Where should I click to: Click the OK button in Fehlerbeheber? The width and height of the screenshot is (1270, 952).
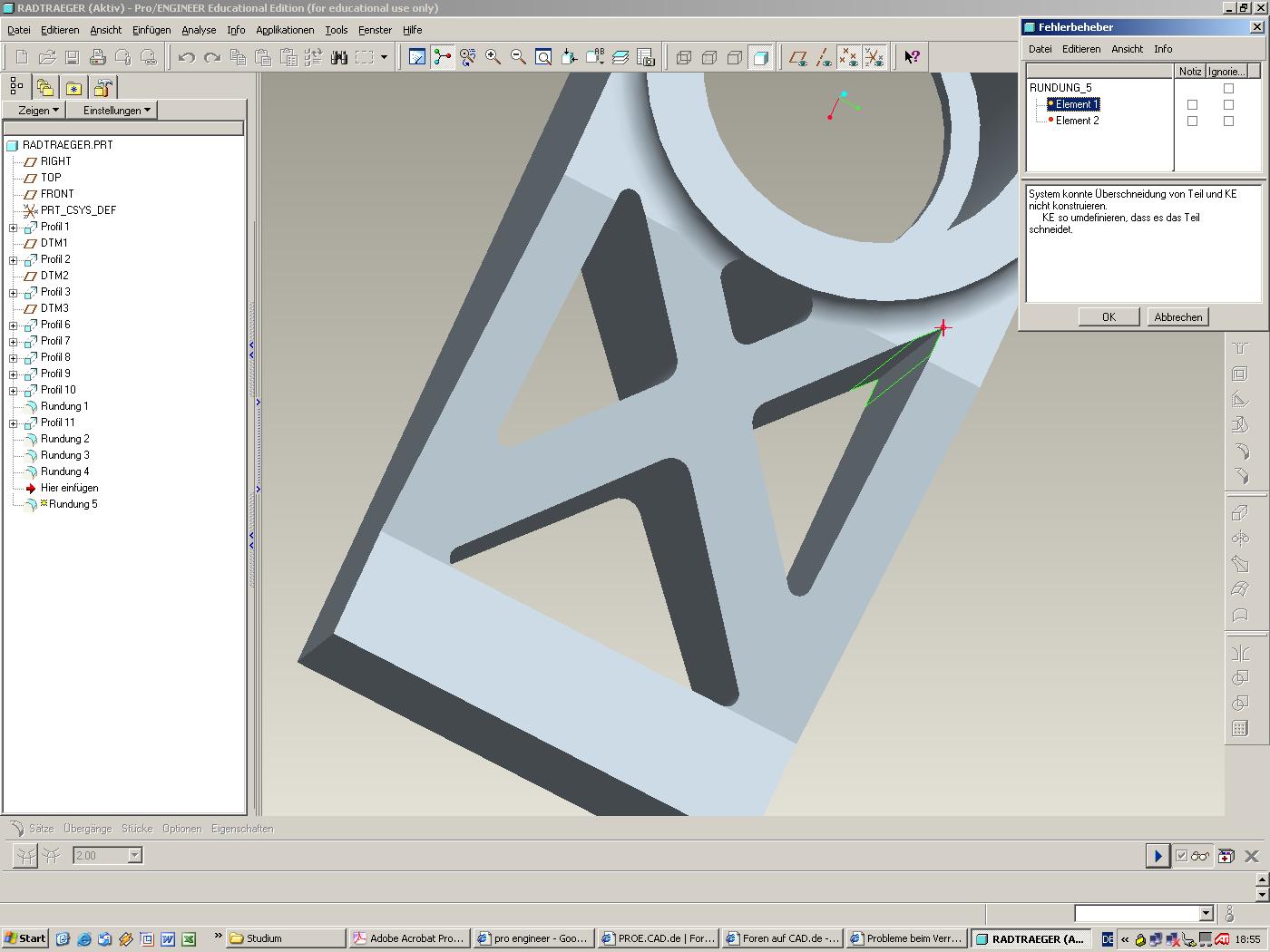click(1109, 317)
